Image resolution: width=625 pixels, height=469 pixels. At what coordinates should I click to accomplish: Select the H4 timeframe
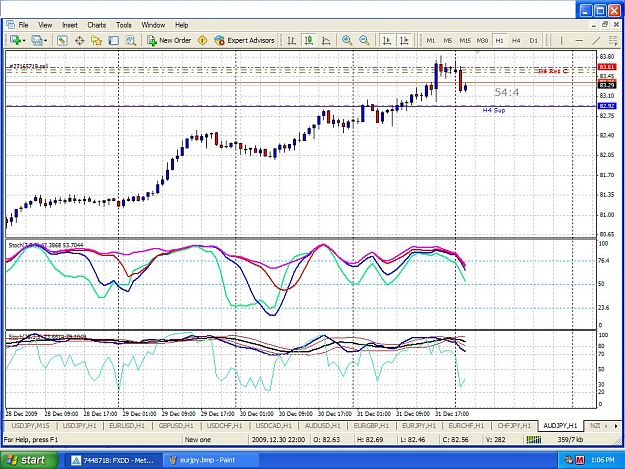(516, 40)
